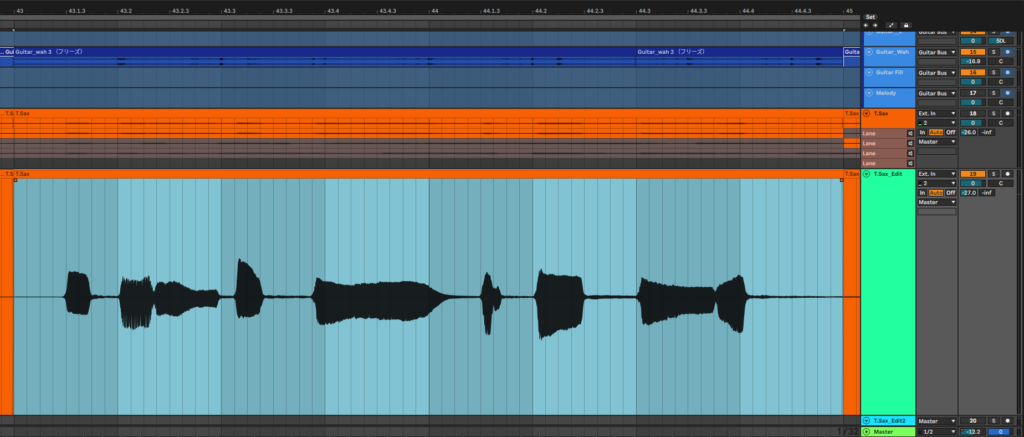Fold the T.Sax_Edit track

[x=866, y=174]
